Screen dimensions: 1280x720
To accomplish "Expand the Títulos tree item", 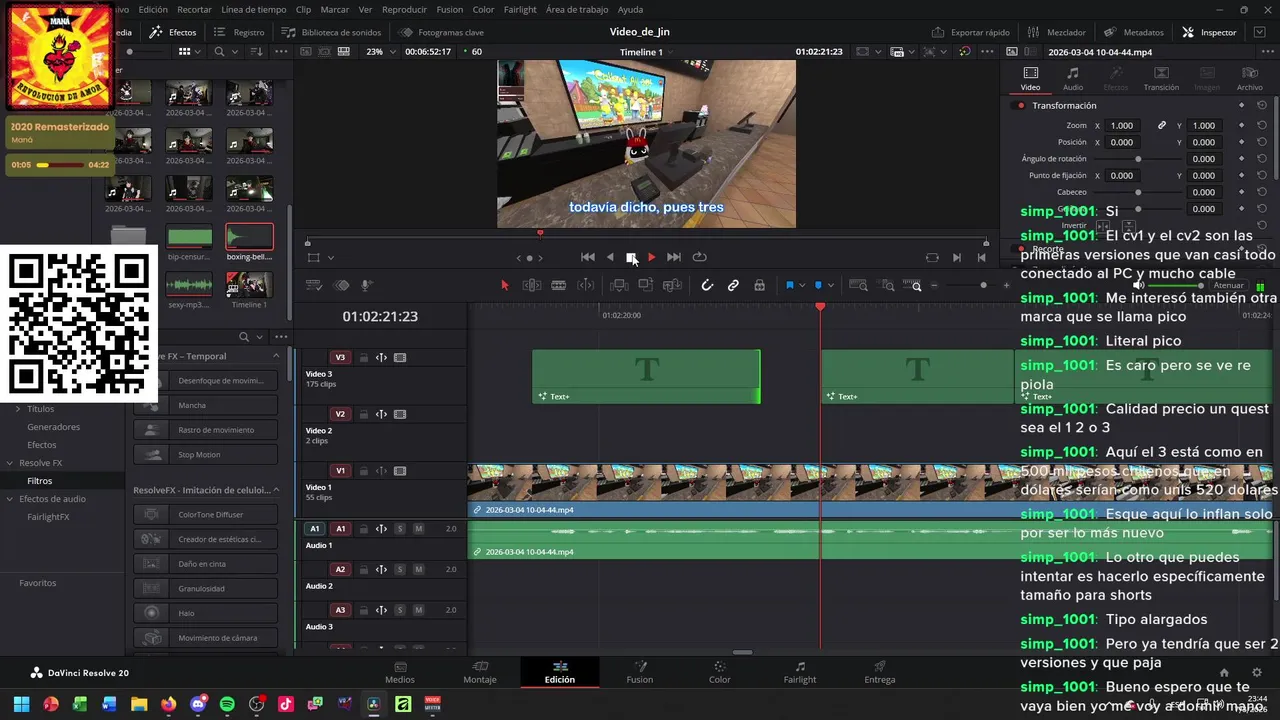I will [17, 409].
